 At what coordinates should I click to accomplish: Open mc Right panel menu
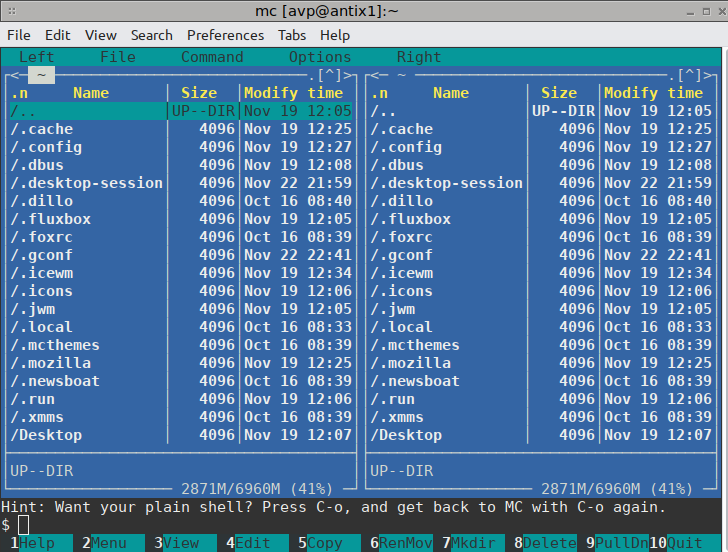click(419, 57)
